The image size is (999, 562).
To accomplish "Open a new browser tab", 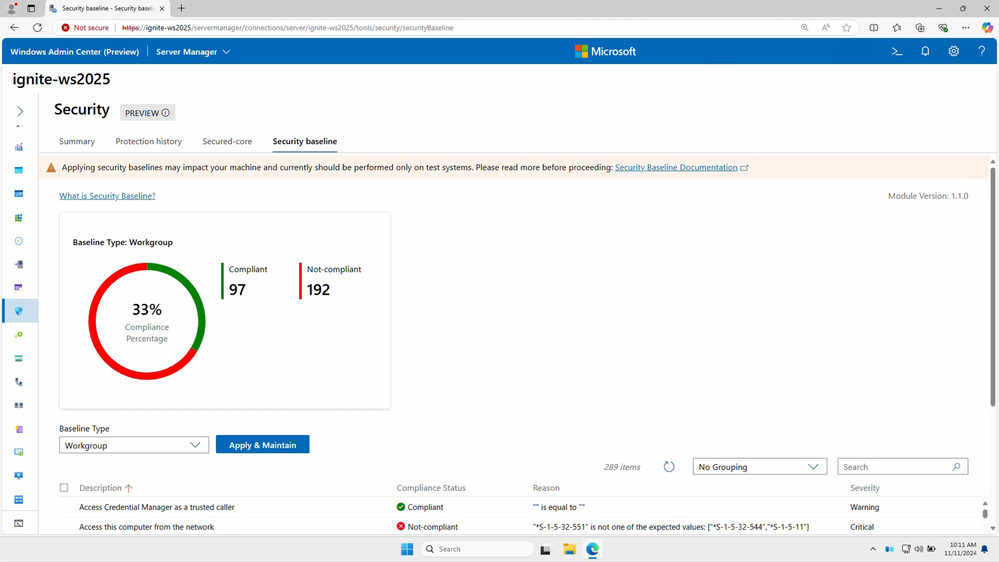I will point(182,8).
